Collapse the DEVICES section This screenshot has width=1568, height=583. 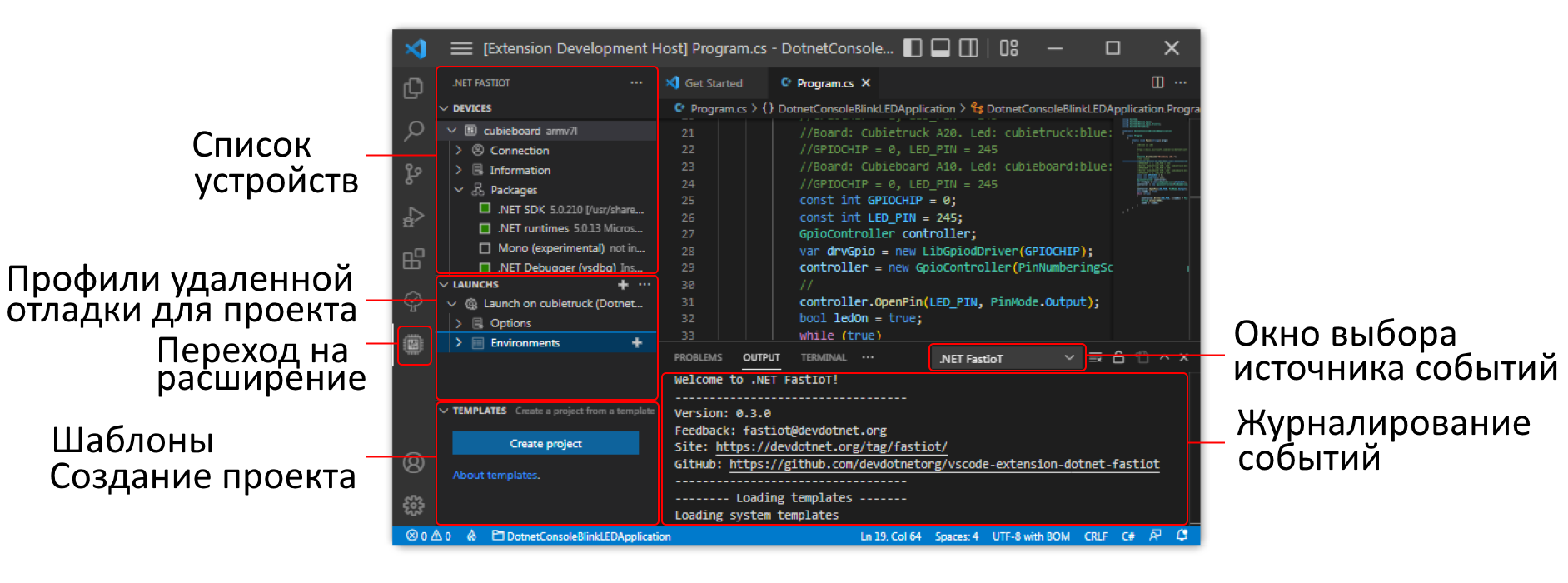[444, 108]
